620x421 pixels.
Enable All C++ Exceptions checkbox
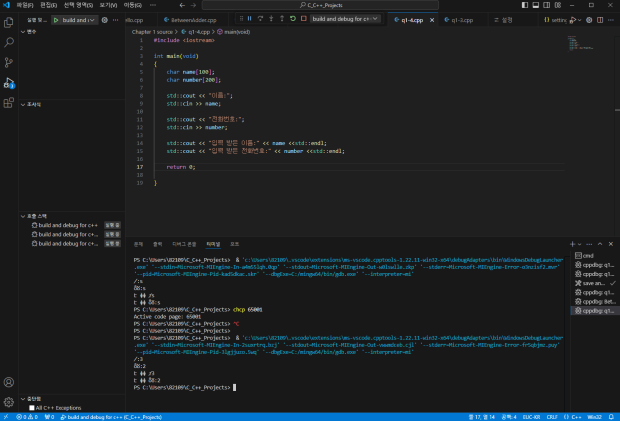(32, 408)
